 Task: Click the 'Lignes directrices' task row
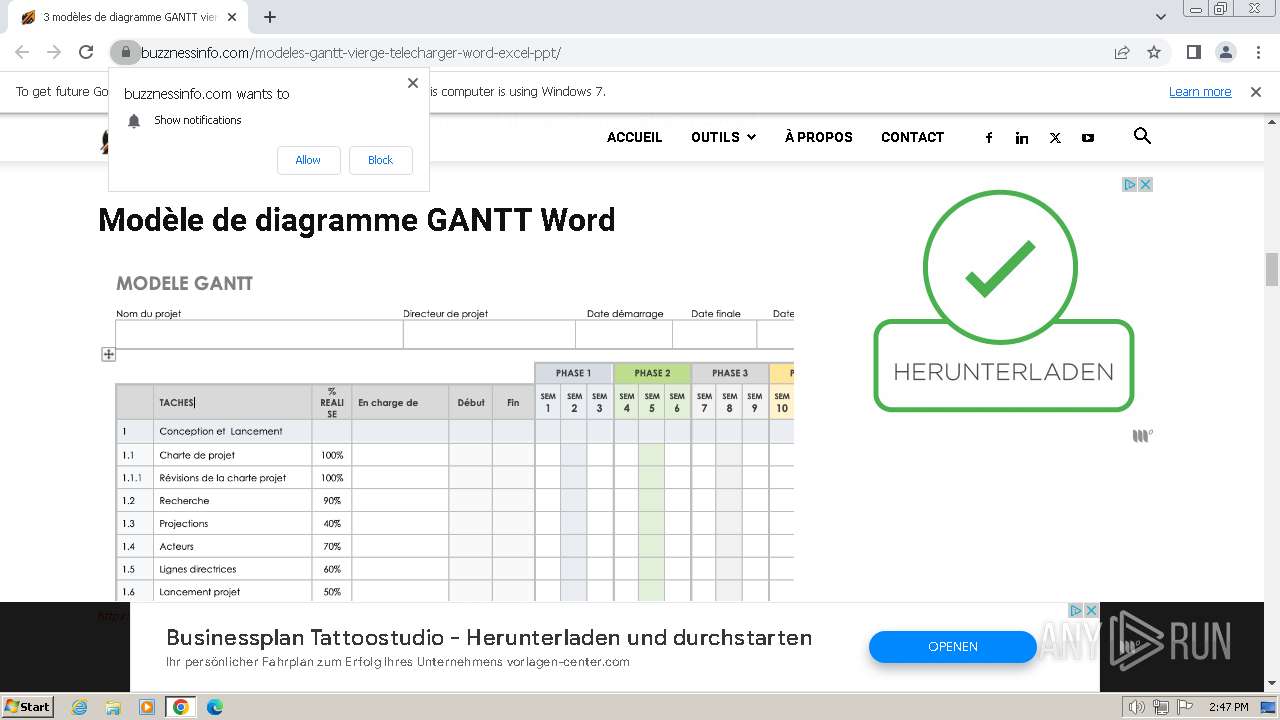pyautogui.click(x=455, y=569)
